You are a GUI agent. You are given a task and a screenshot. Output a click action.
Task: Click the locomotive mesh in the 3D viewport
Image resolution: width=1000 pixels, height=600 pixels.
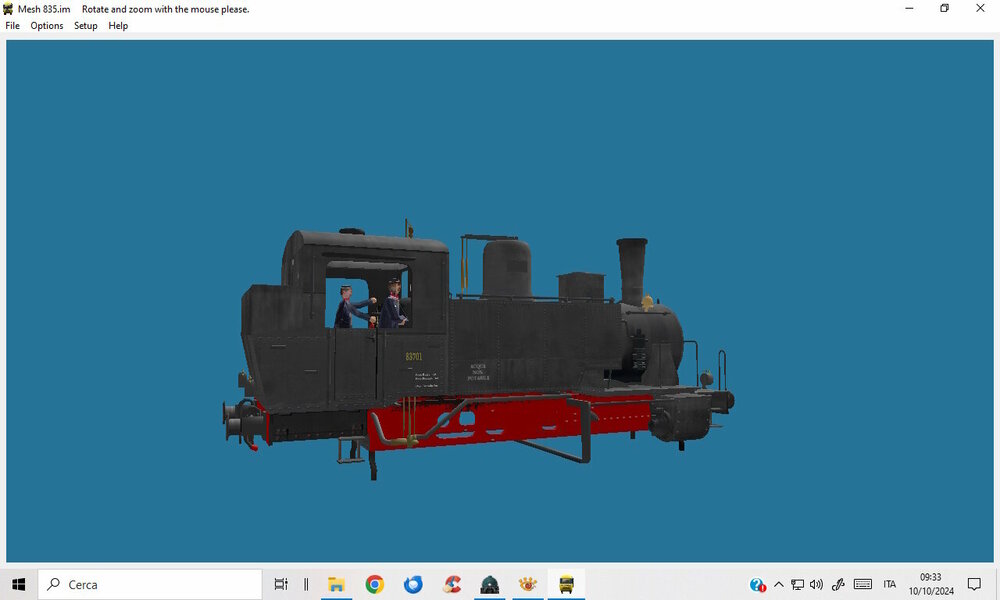coord(478,348)
